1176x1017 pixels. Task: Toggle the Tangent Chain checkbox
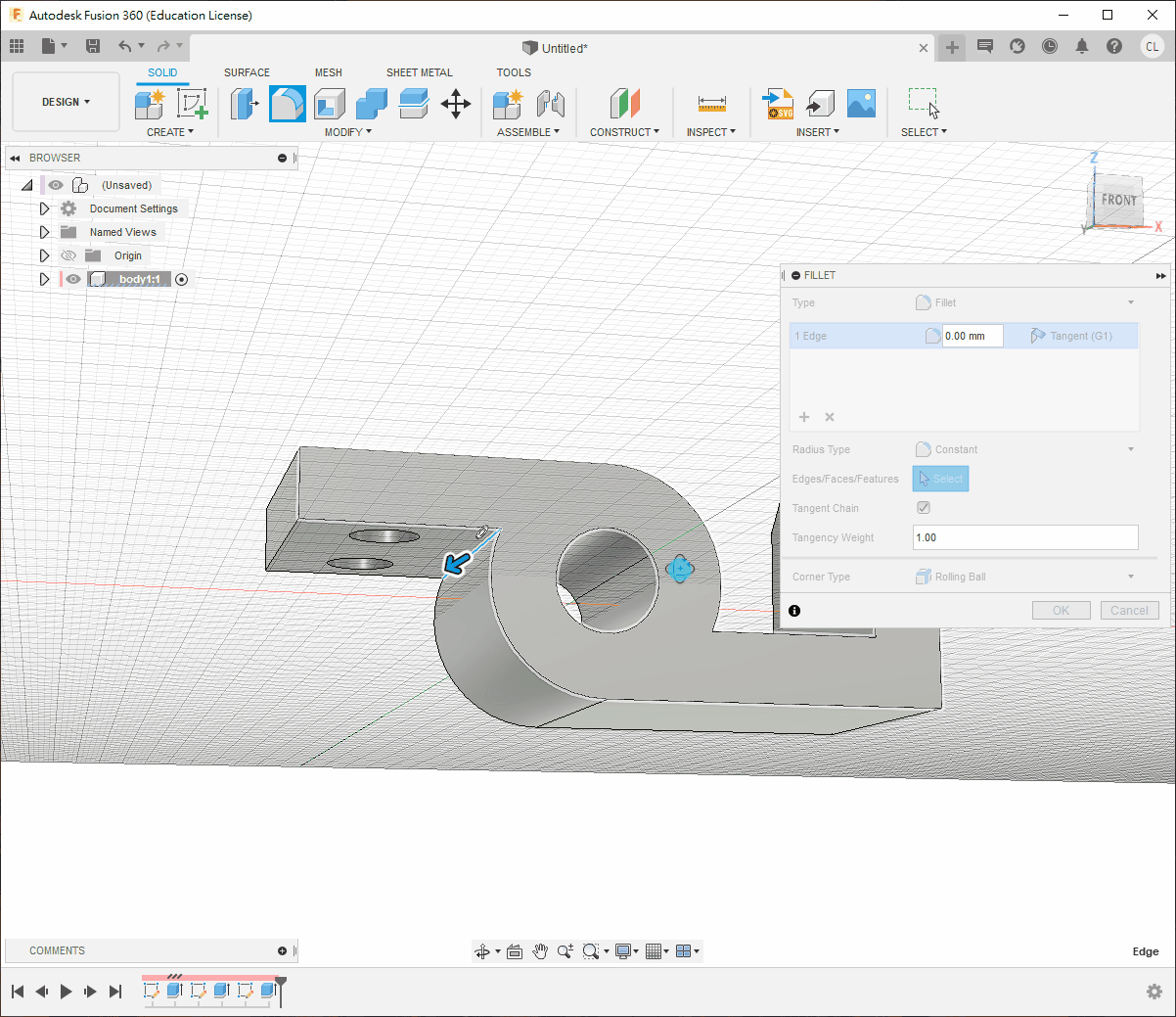(923, 508)
